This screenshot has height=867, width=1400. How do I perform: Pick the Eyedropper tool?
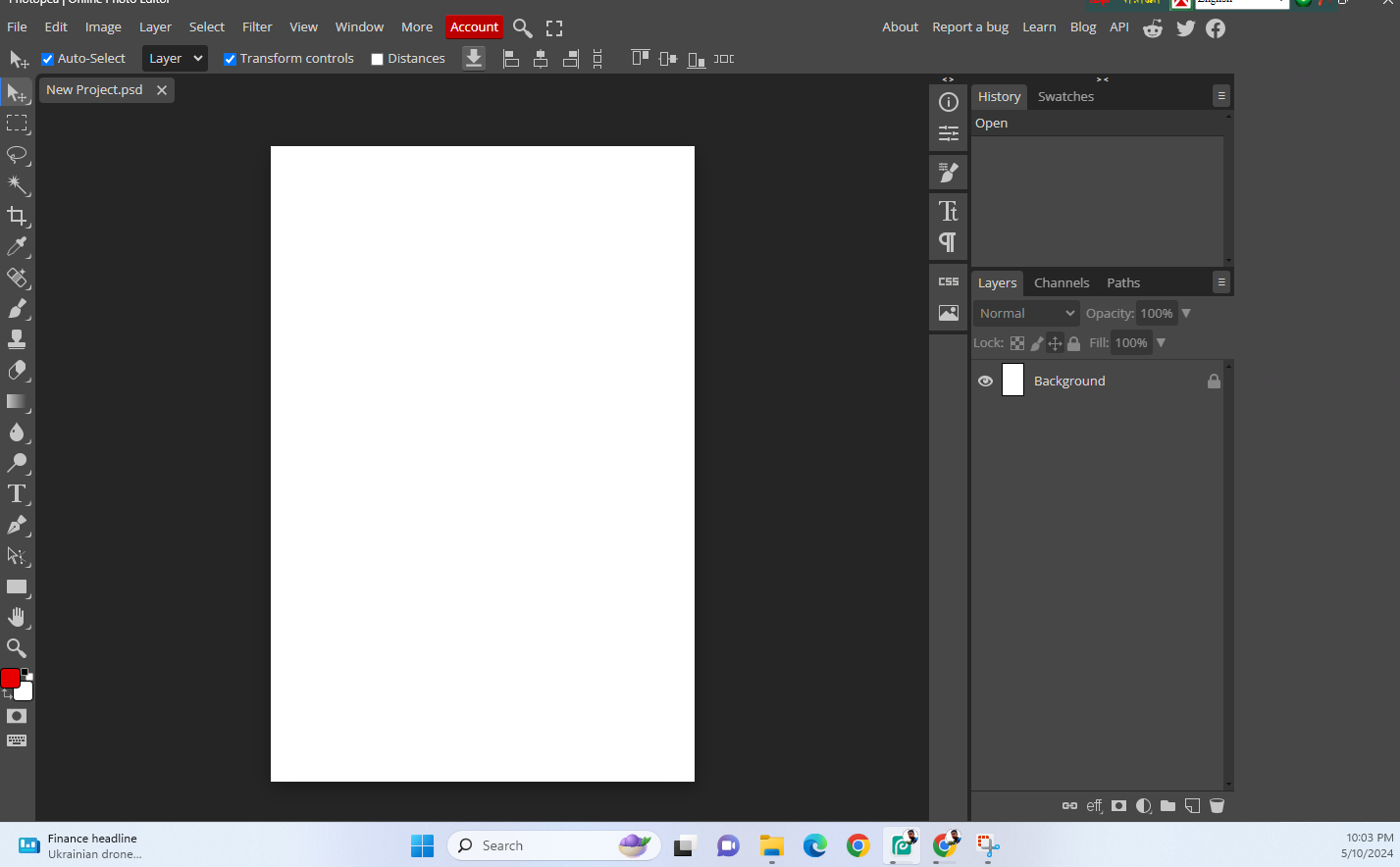pos(17,247)
